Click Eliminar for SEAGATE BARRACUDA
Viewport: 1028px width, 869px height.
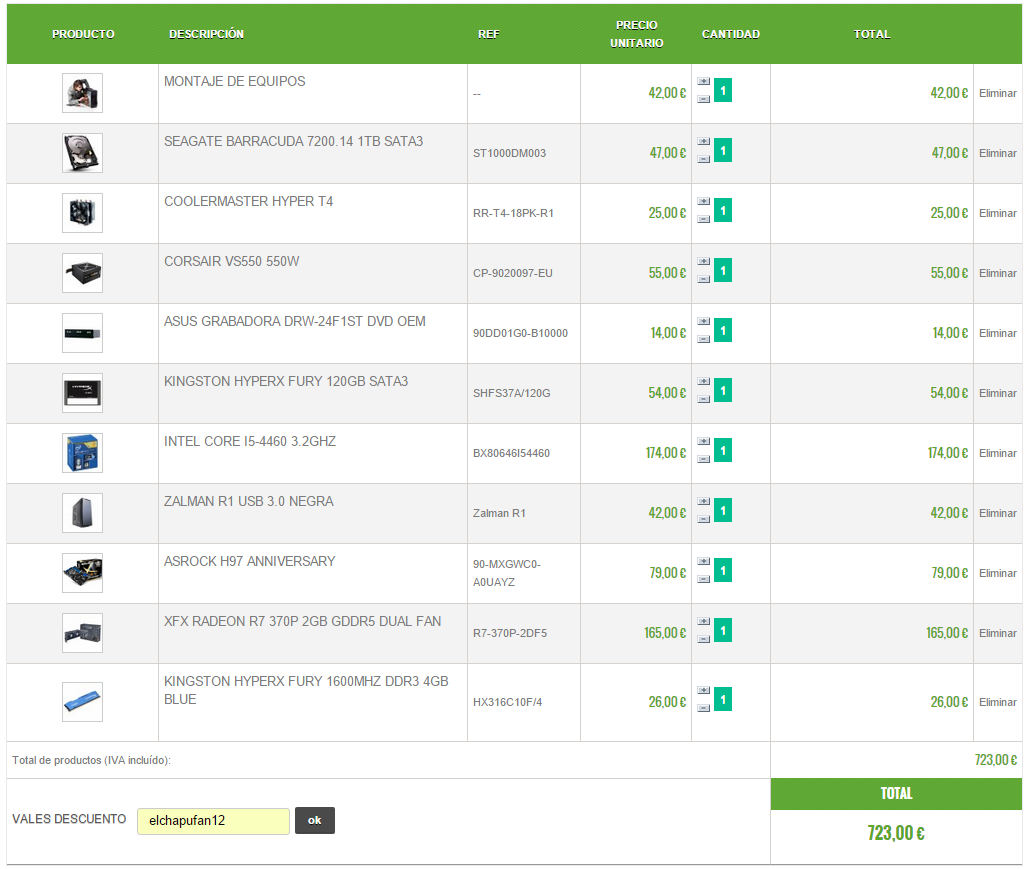pos(997,153)
